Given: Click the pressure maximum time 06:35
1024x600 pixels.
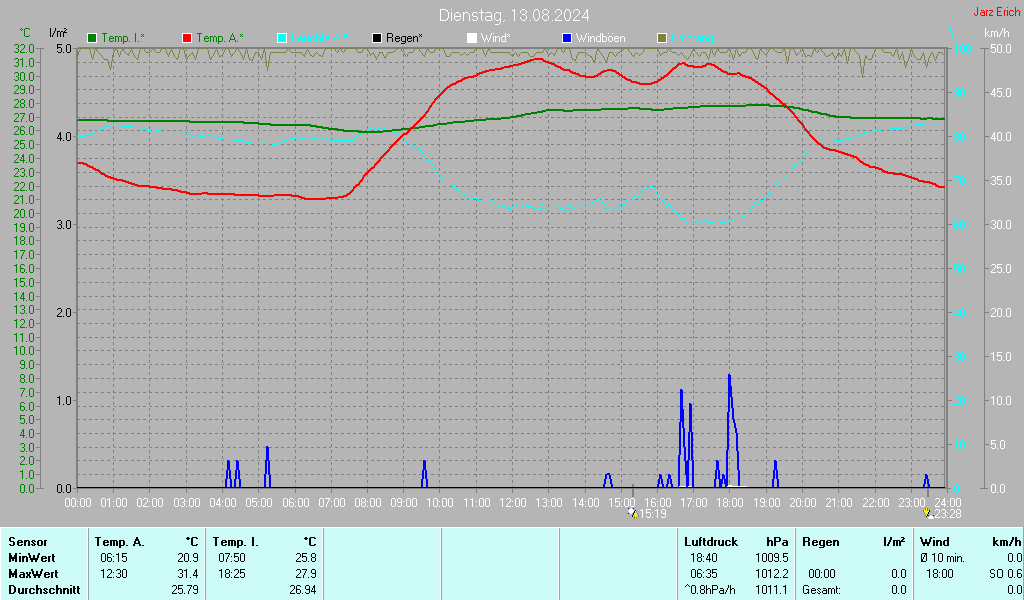Looking at the screenshot, I should click(x=703, y=574).
